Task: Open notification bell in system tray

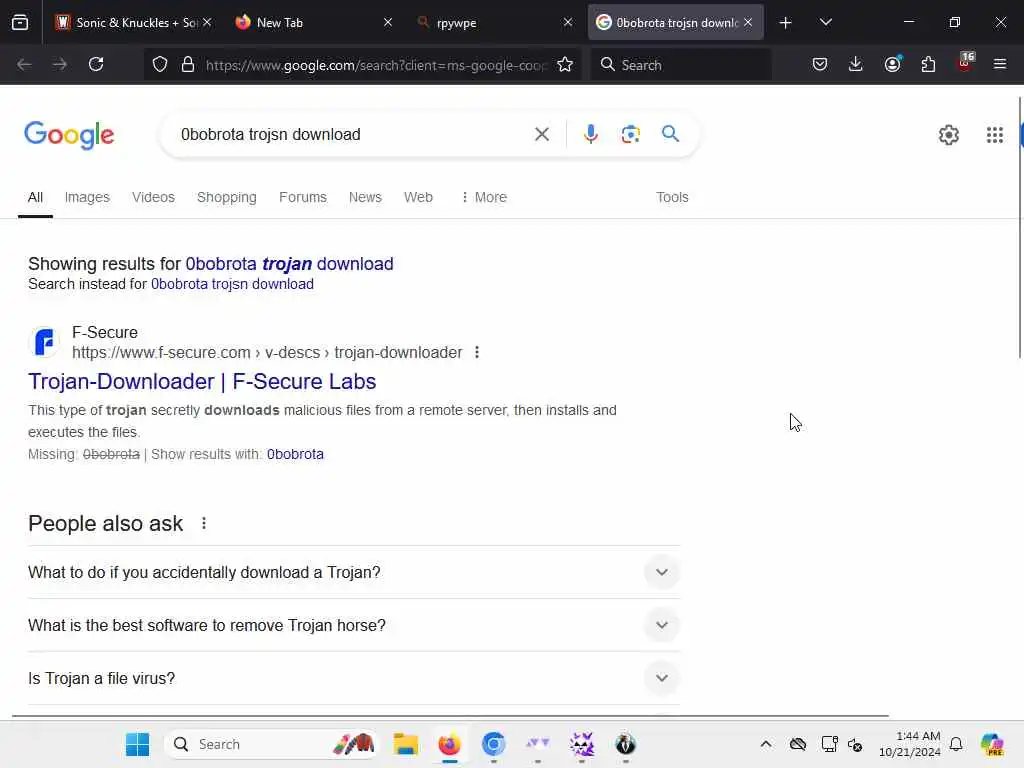Action: pyautogui.click(x=956, y=744)
